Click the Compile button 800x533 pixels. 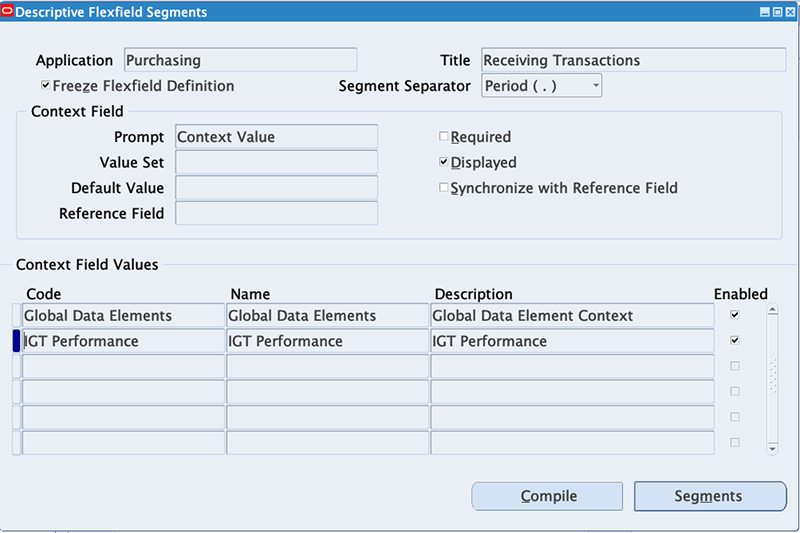[547, 496]
